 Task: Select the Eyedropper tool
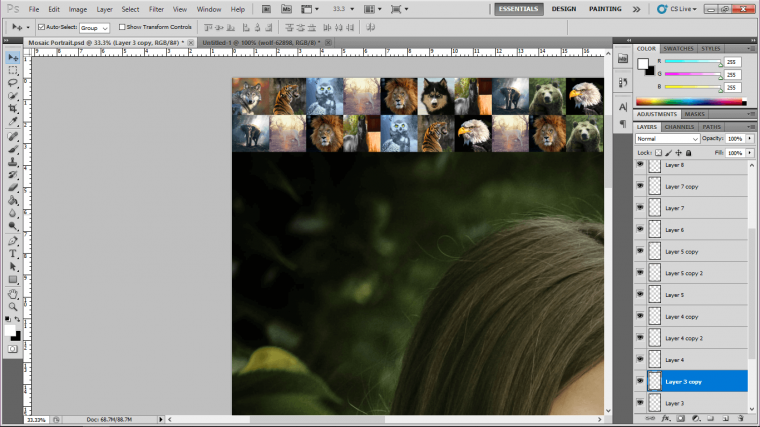13,121
